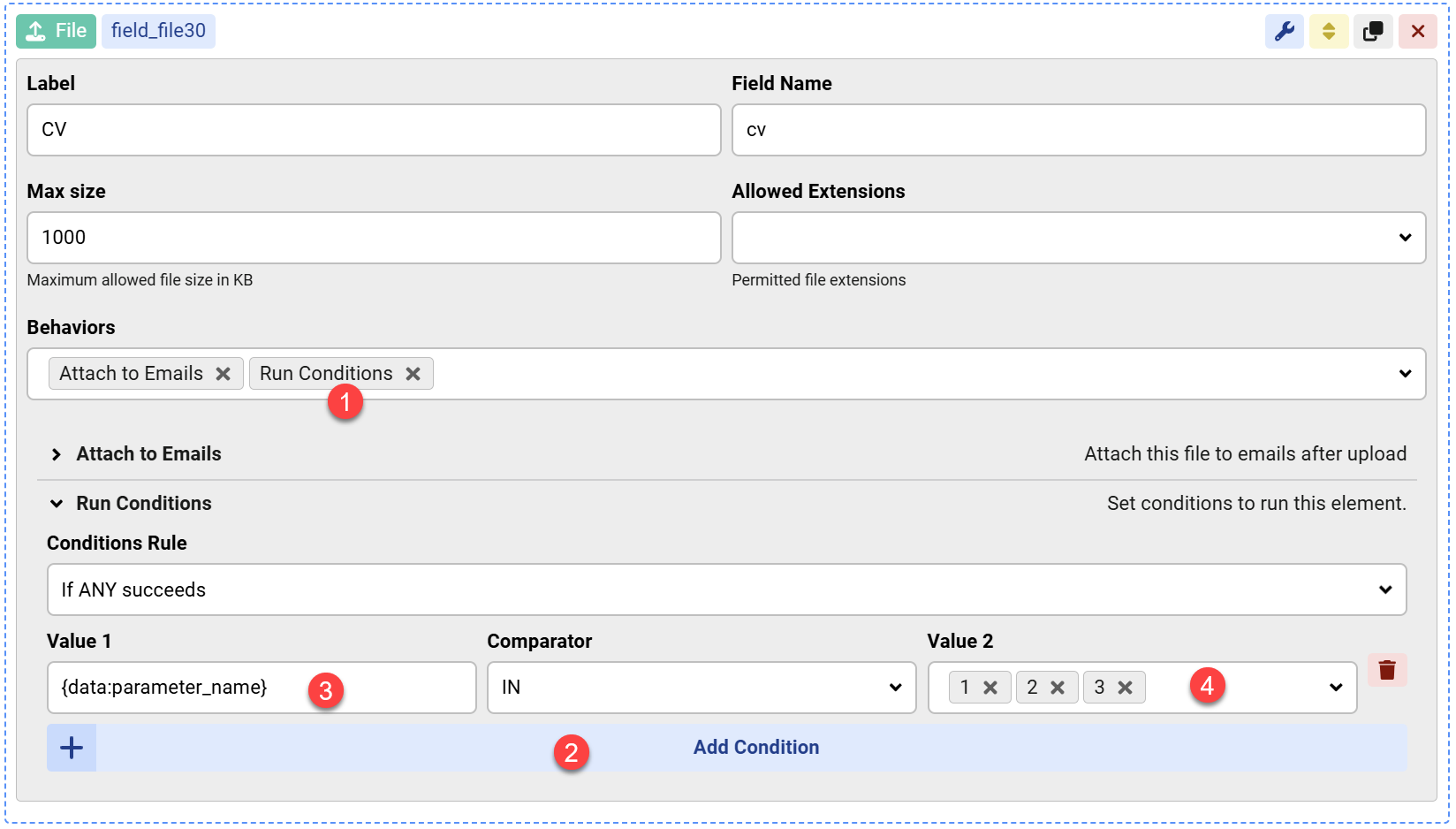Click inside the Label field containing CV
Viewport: 1456px width, 829px height.
[373, 130]
